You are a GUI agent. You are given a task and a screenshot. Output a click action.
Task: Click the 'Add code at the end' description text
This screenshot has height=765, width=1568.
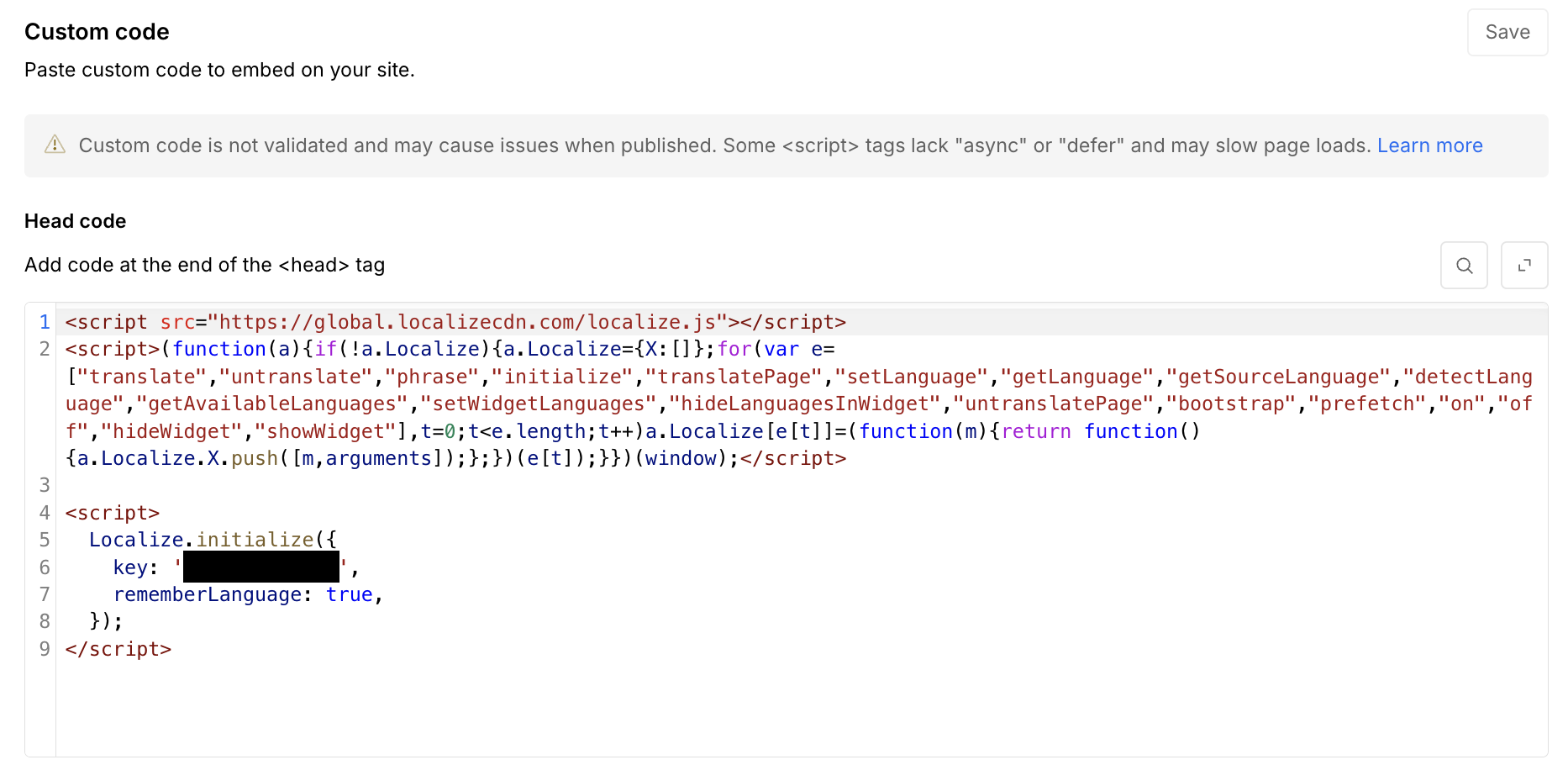[x=205, y=265]
